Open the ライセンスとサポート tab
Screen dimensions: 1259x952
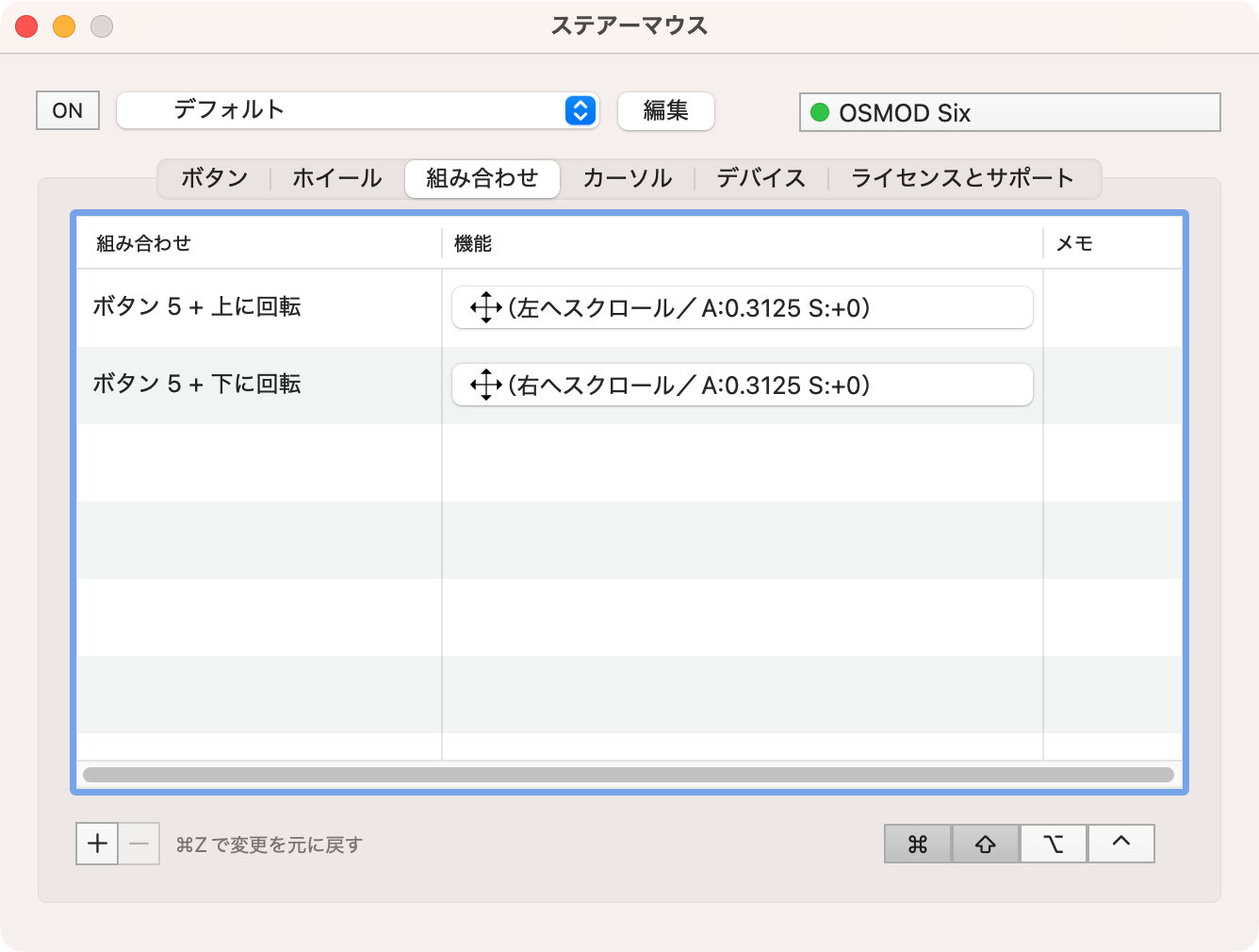(x=963, y=178)
